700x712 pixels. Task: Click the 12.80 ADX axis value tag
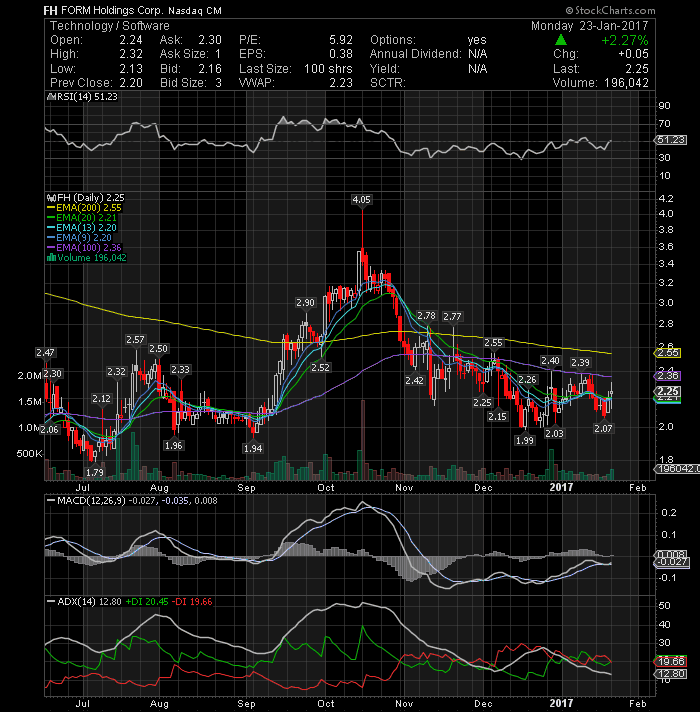(670, 674)
